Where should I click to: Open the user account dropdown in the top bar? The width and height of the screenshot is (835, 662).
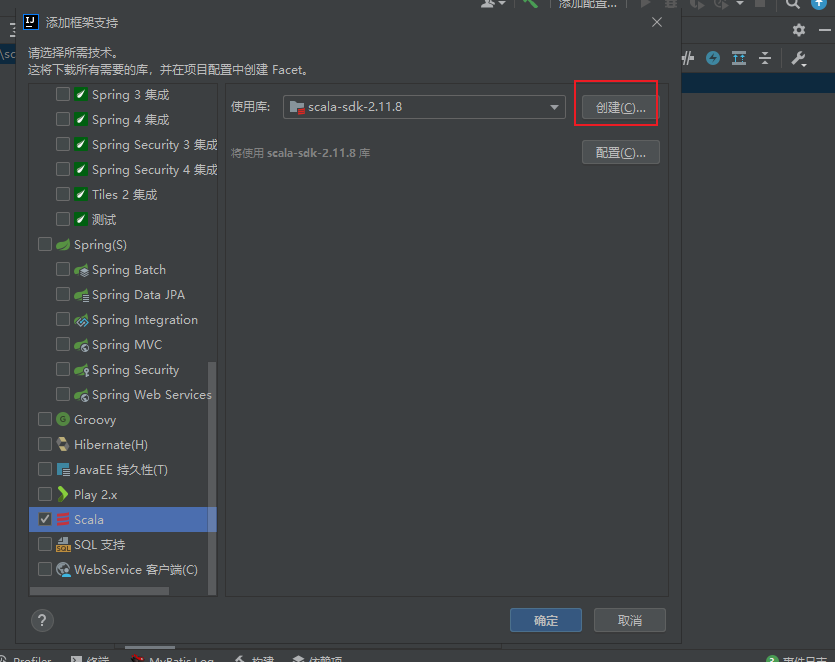tap(493, 3)
